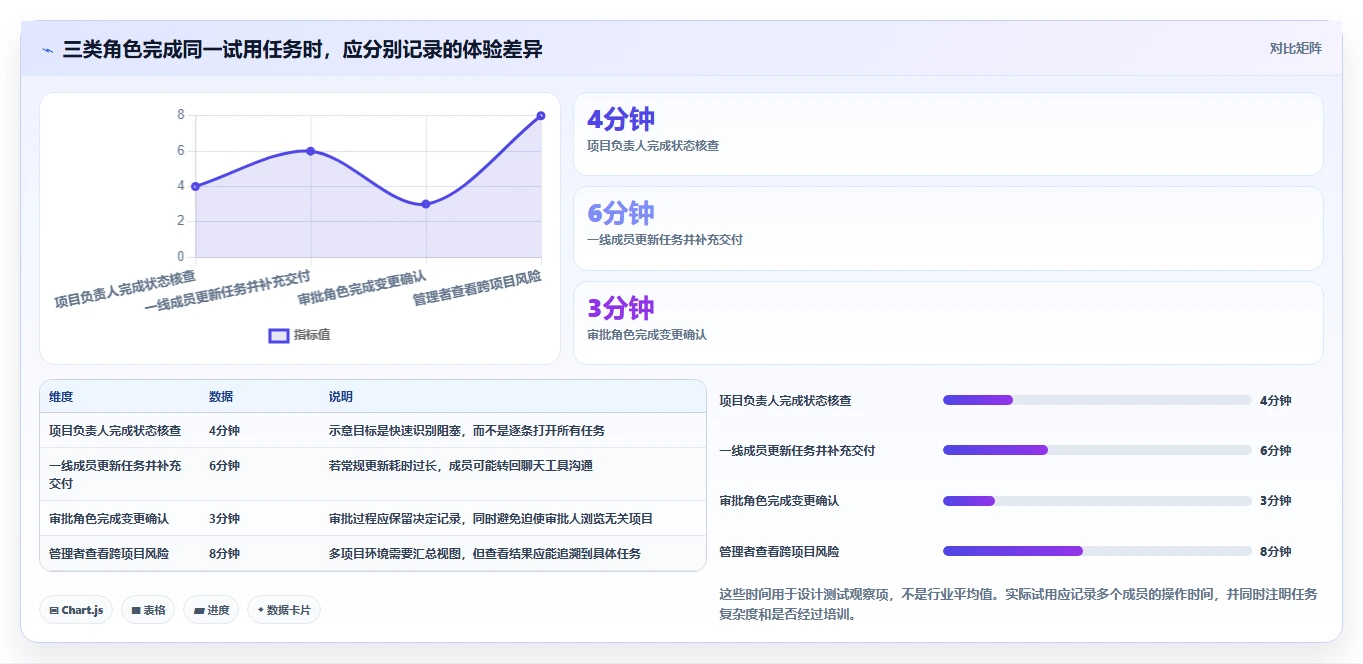Select the Chart.js tag
This screenshot has height=664, width=1363.
(76, 610)
